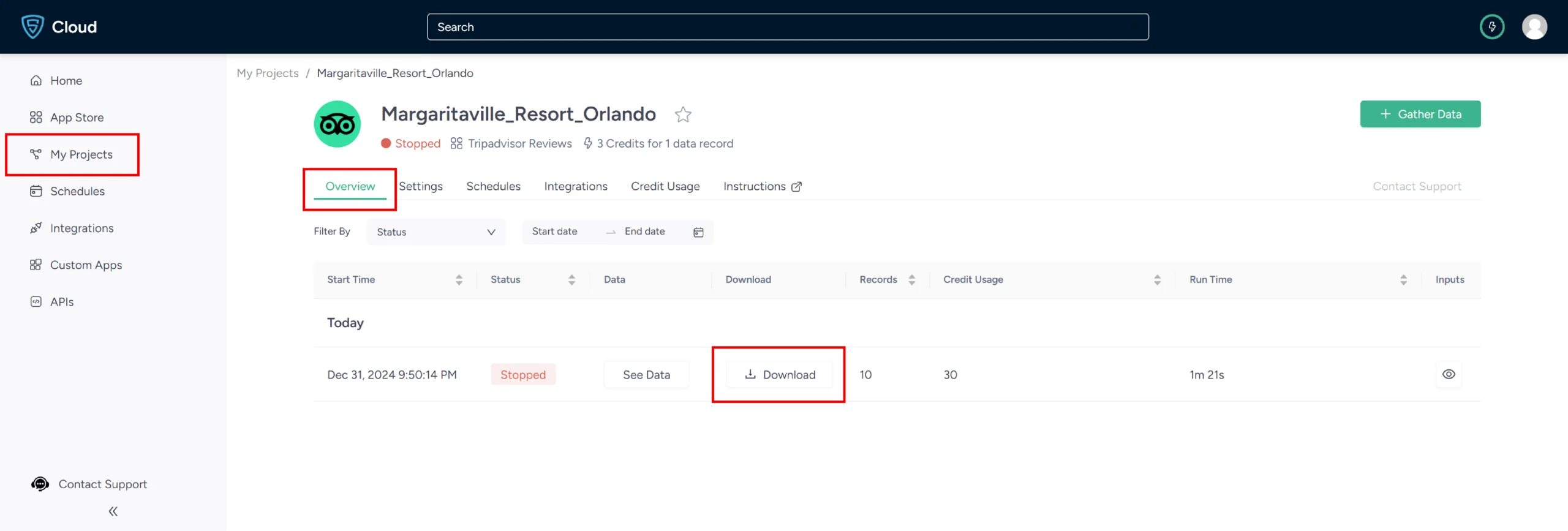Click the Cloud shield logo
Image resolution: width=1568 pixels, height=531 pixels.
pyautogui.click(x=32, y=27)
